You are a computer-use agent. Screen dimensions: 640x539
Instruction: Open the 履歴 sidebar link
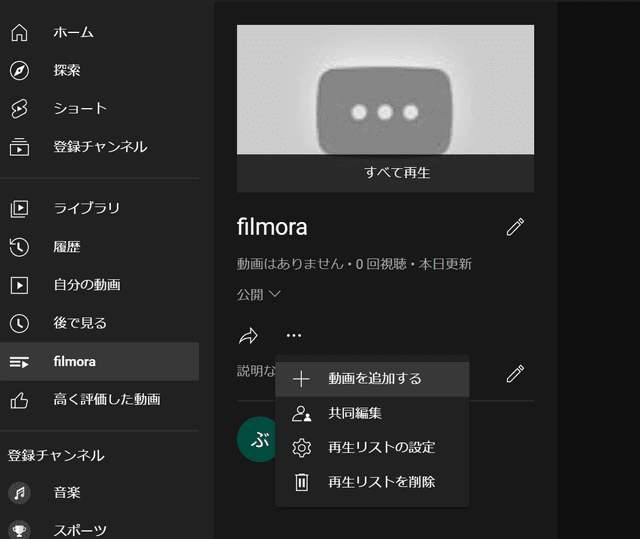(100, 247)
